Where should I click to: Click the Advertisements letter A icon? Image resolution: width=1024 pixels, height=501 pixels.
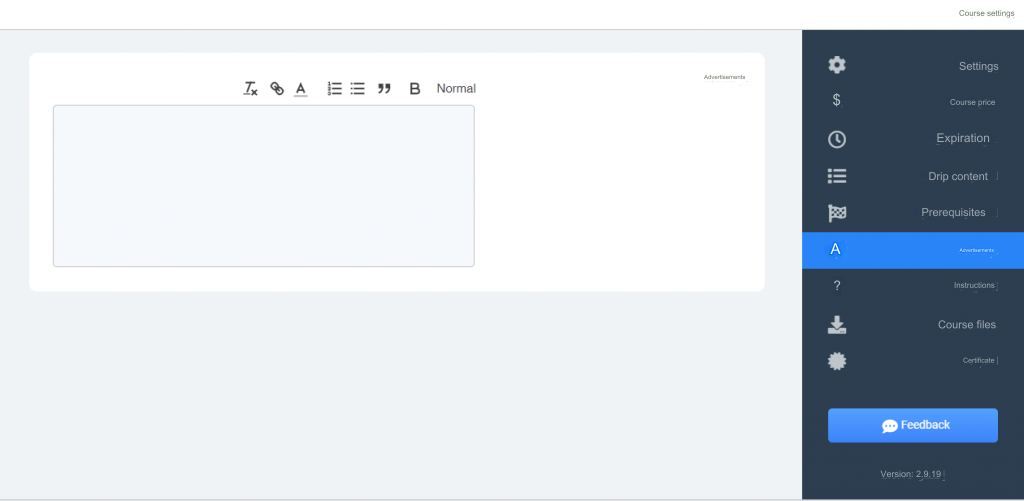tap(835, 249)
